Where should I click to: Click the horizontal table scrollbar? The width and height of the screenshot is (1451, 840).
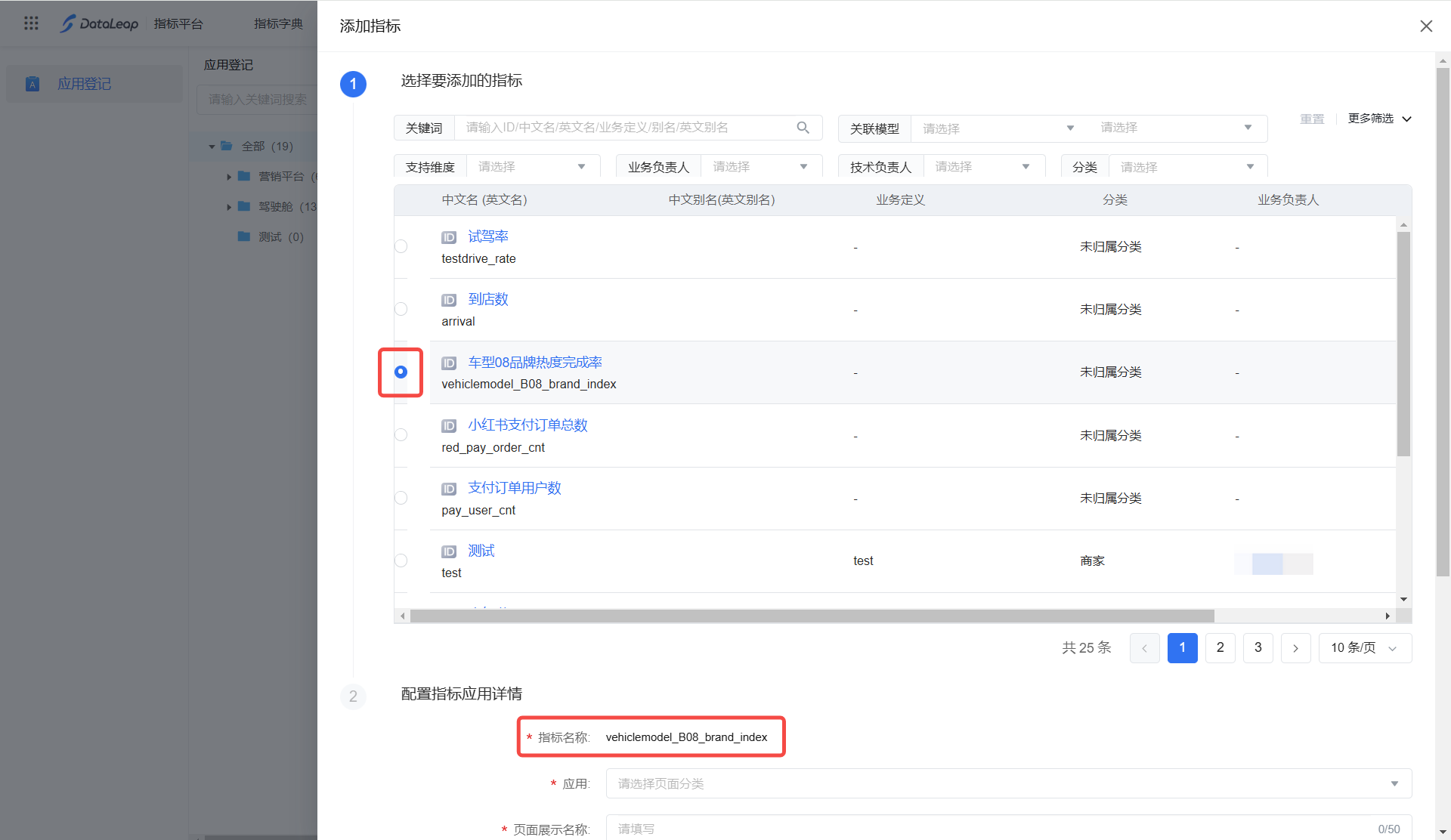[812, 616]
